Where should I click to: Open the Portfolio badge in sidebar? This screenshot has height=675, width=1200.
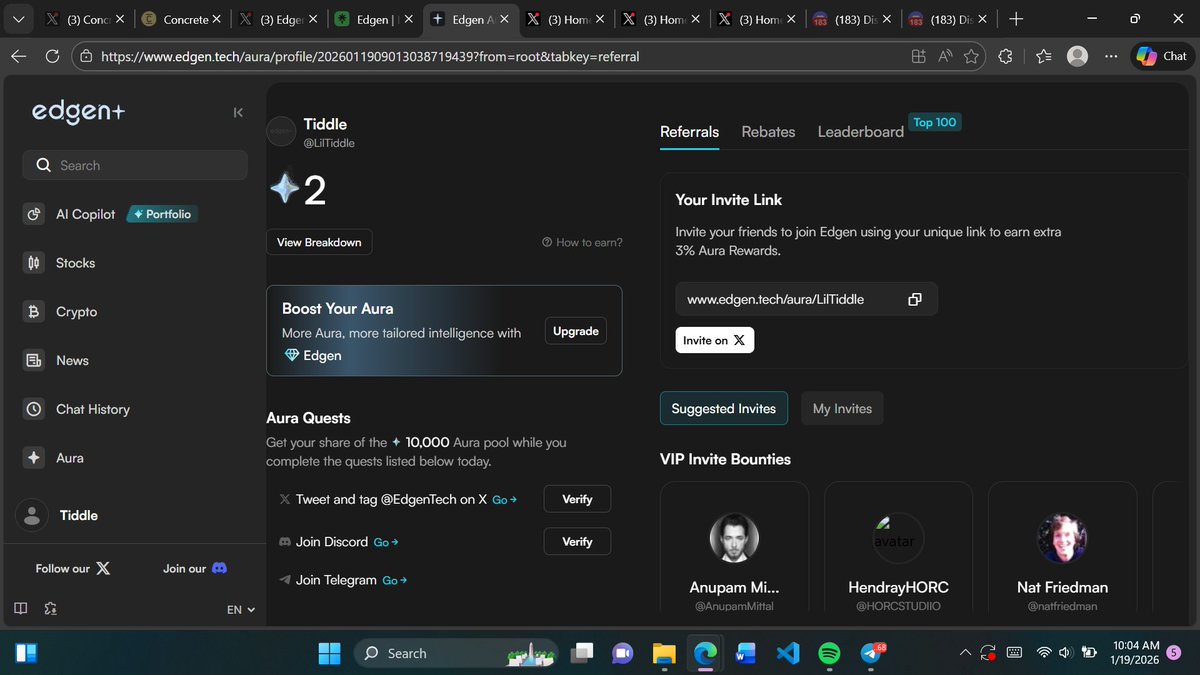pos(161,214)
